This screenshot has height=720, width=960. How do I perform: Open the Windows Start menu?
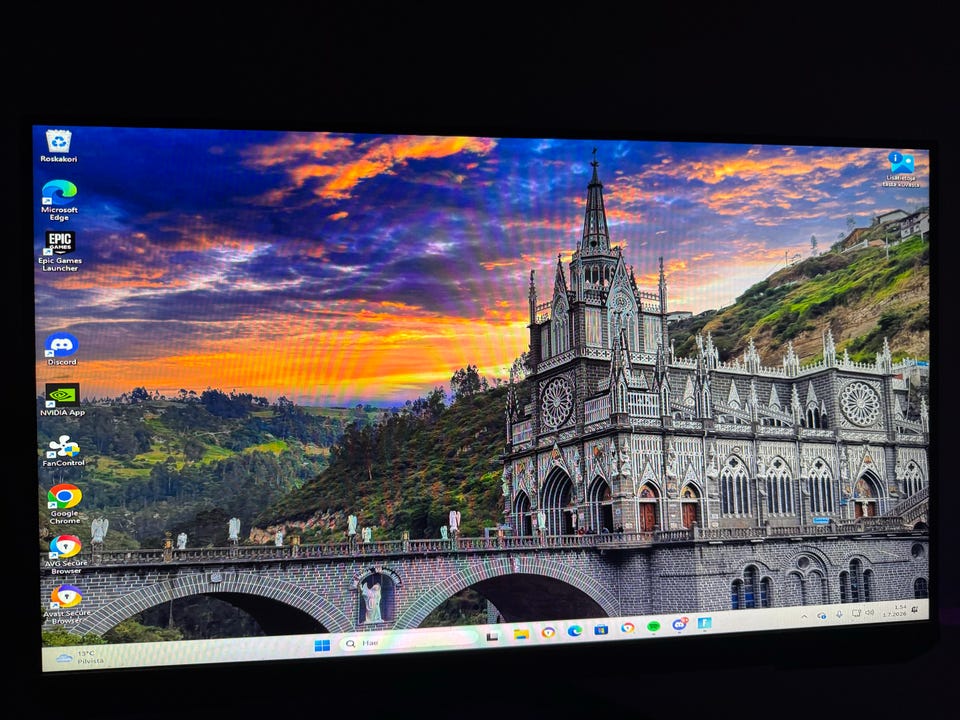point(322,645)
